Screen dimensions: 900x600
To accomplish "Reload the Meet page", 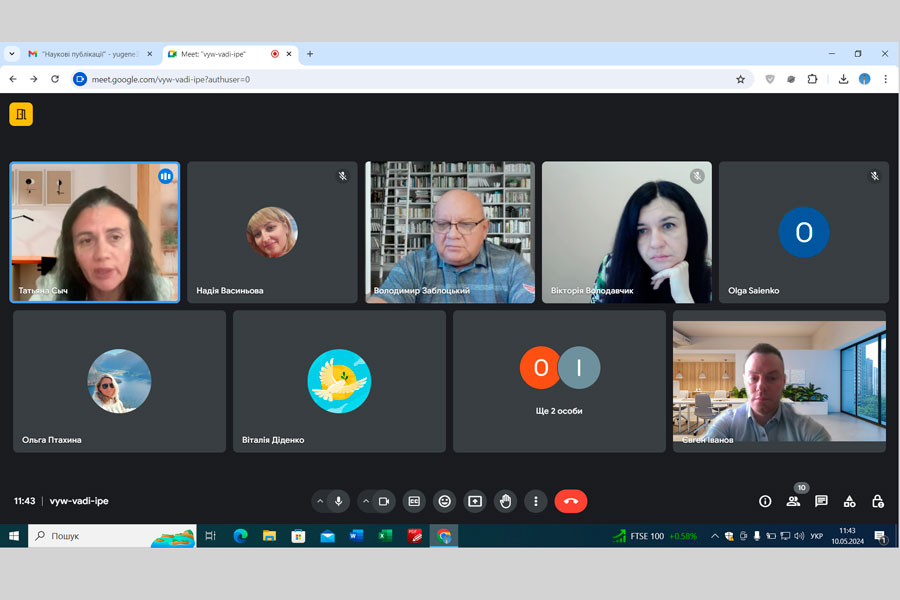I will pyautogui.click(x=55, y=79).
